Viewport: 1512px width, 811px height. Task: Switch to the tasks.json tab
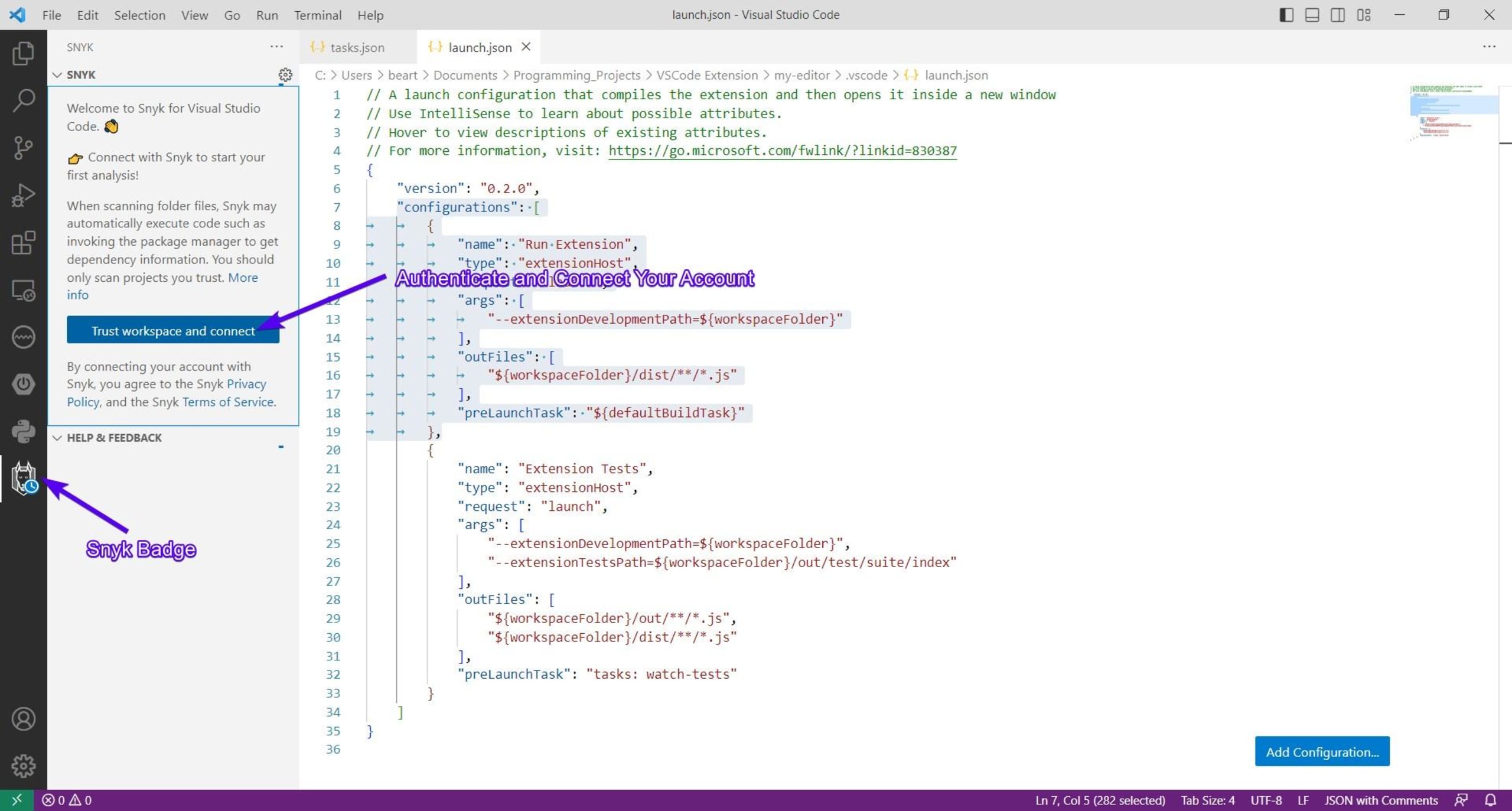[x=357, y=47]
